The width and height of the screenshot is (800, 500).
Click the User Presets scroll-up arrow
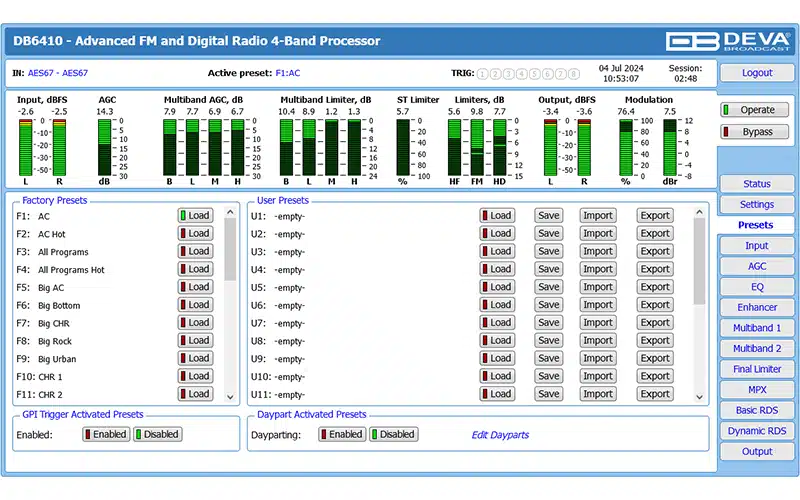tap(699, 212)
